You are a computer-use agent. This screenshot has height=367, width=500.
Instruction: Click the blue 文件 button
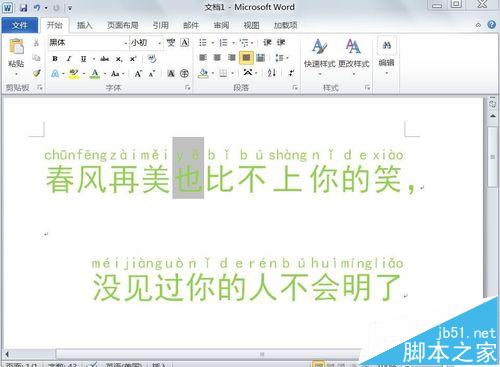point(20,25)
